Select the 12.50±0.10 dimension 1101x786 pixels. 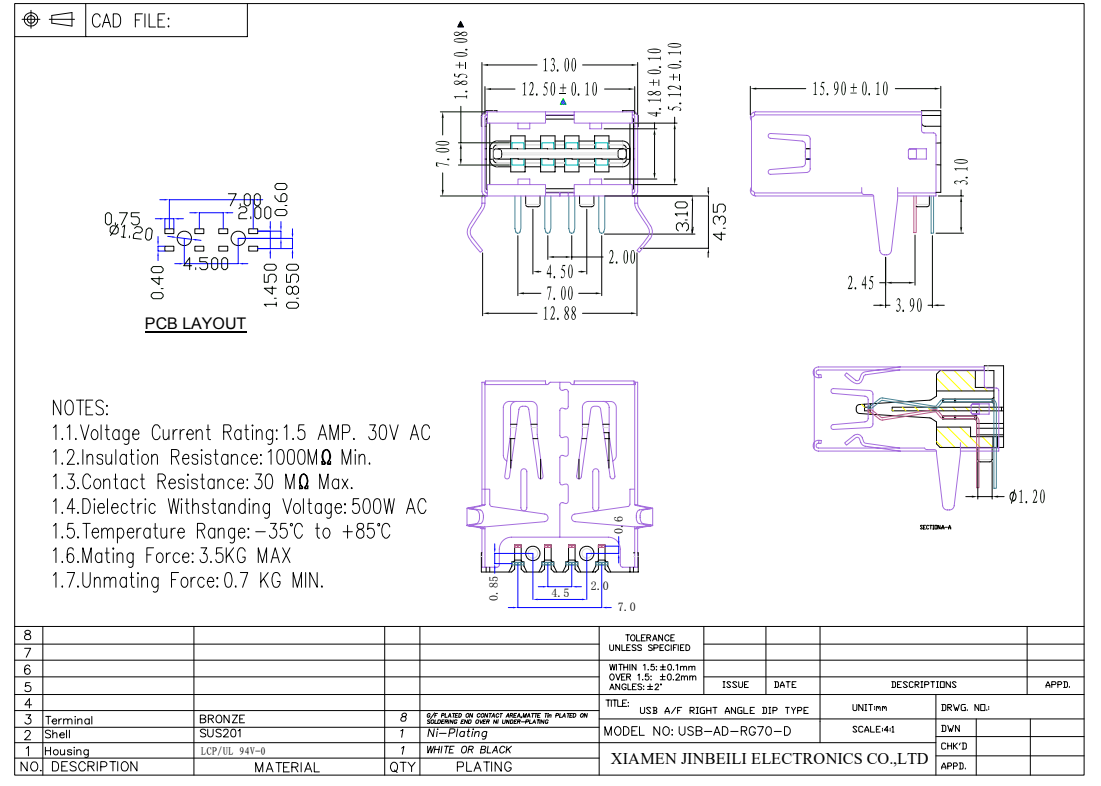pos(560,90)
